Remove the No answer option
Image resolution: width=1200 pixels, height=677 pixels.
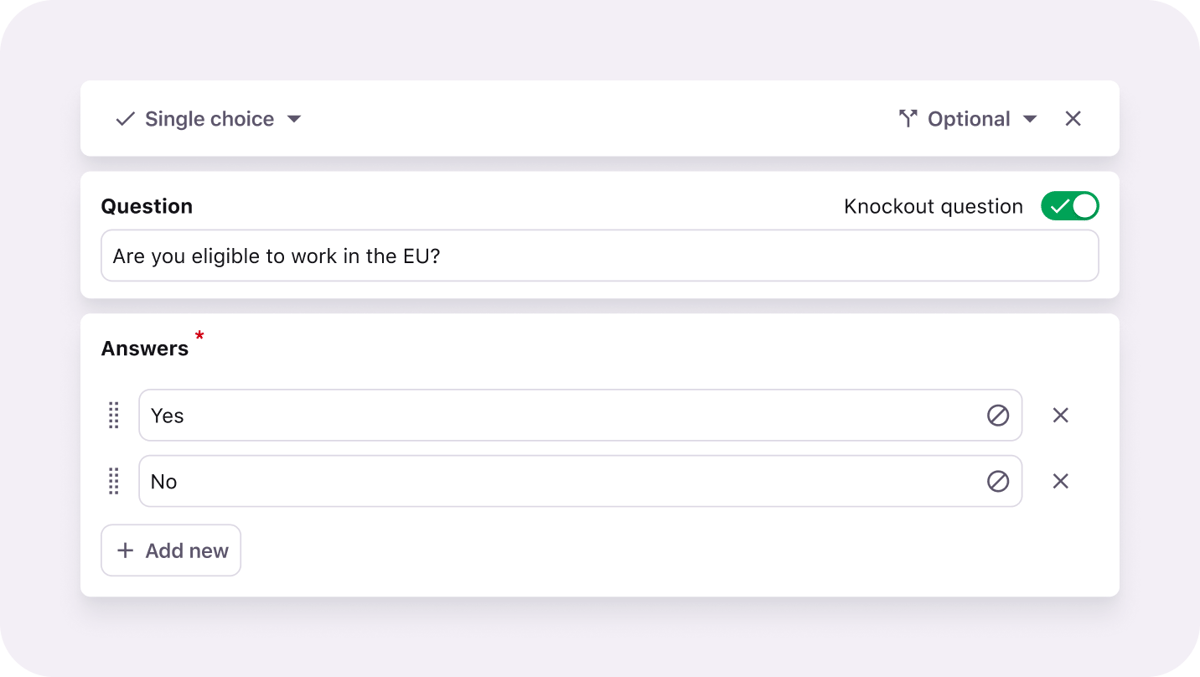click(1060, 481)
